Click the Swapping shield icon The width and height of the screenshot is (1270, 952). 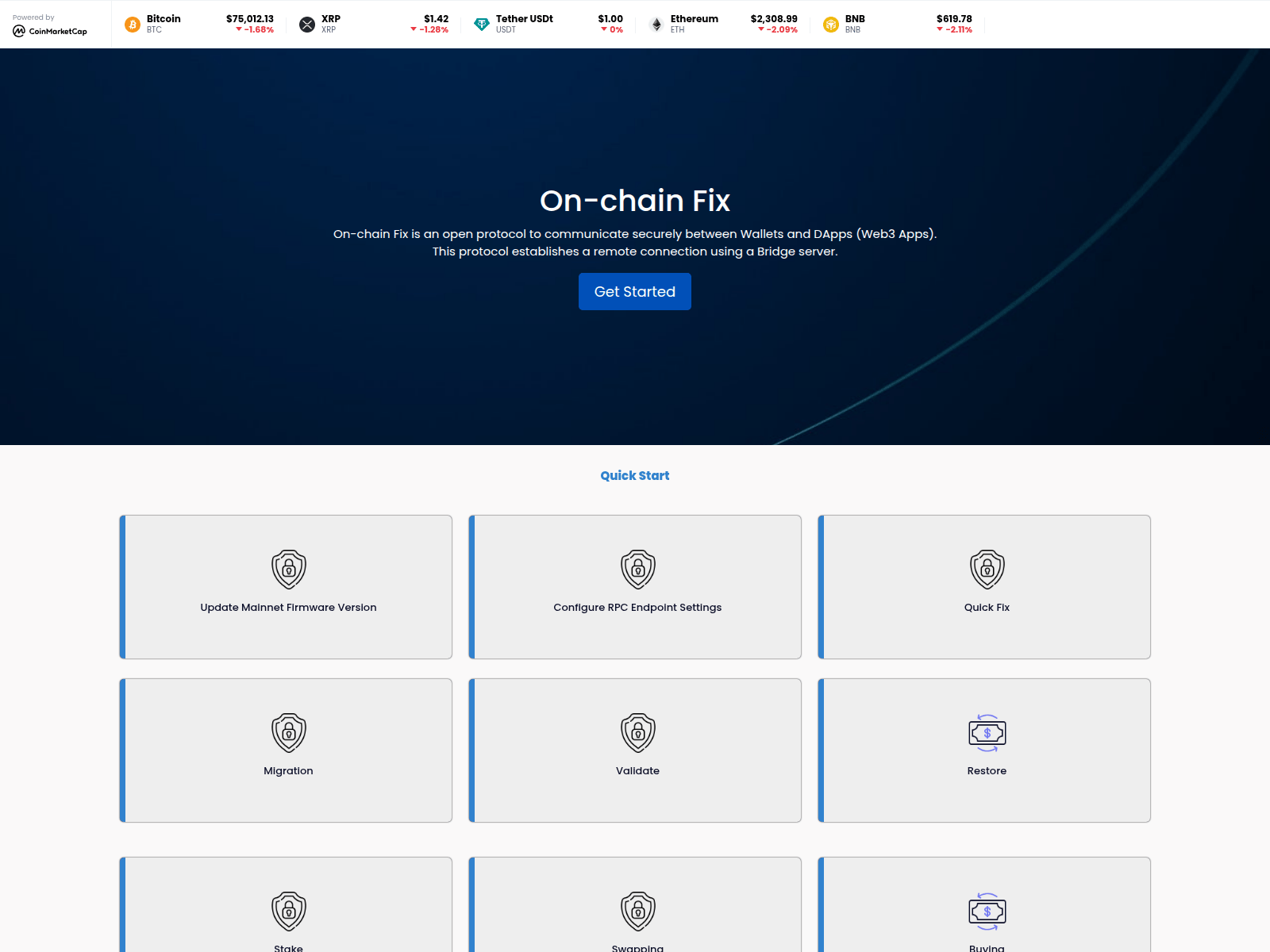(638, 911)
